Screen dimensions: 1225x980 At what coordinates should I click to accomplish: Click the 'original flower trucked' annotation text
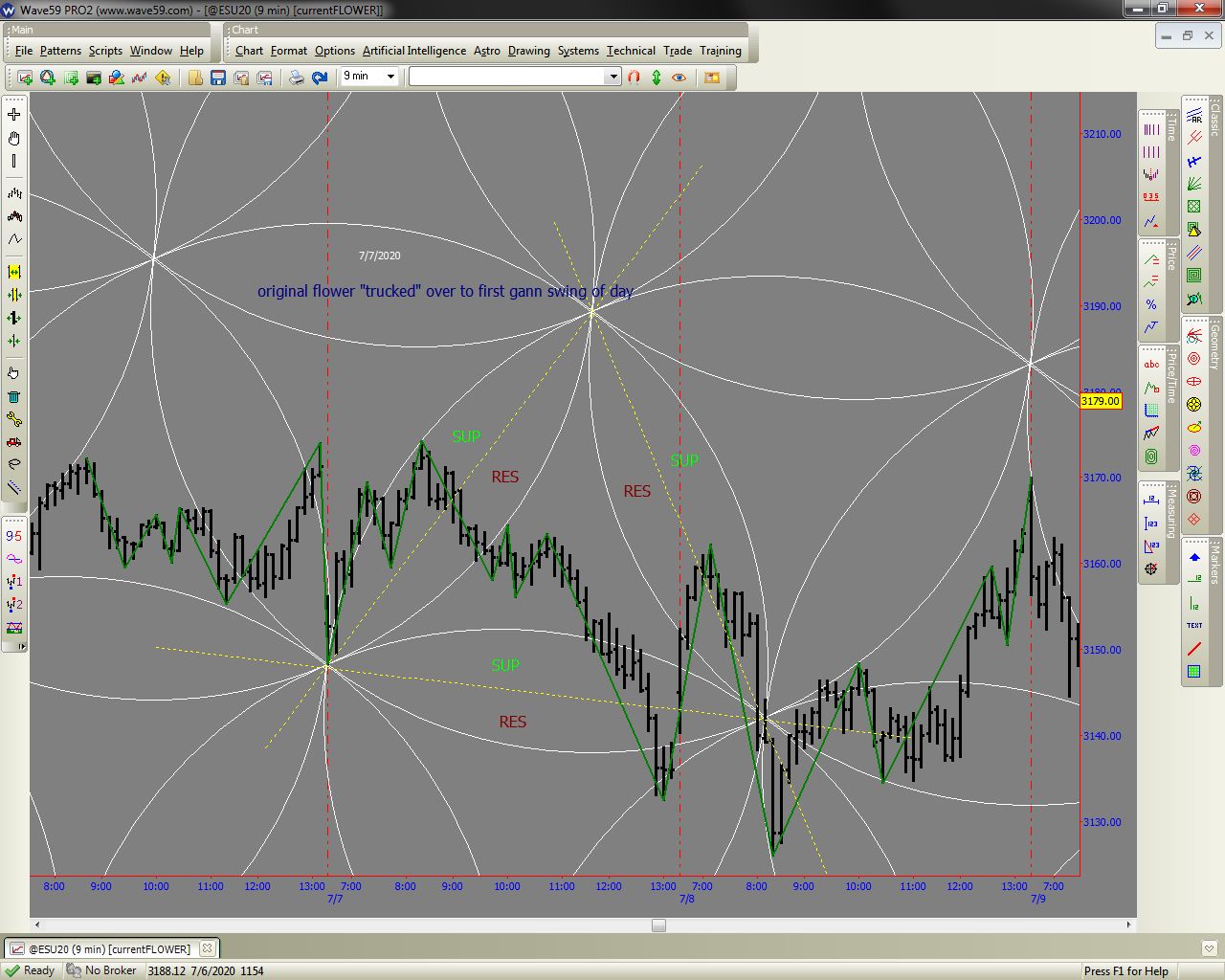click(x=445, y=291)
